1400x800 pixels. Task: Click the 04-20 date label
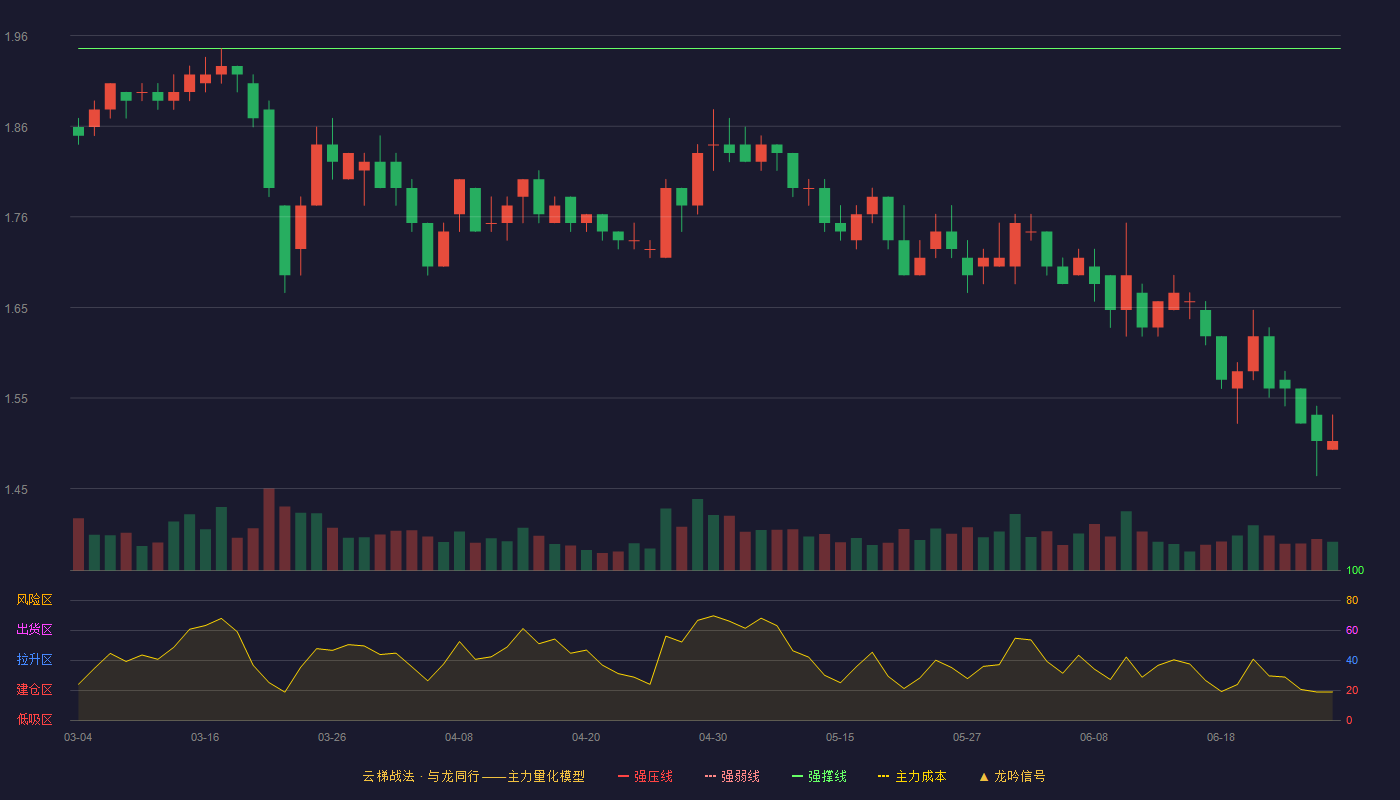[x=586, y=737]
